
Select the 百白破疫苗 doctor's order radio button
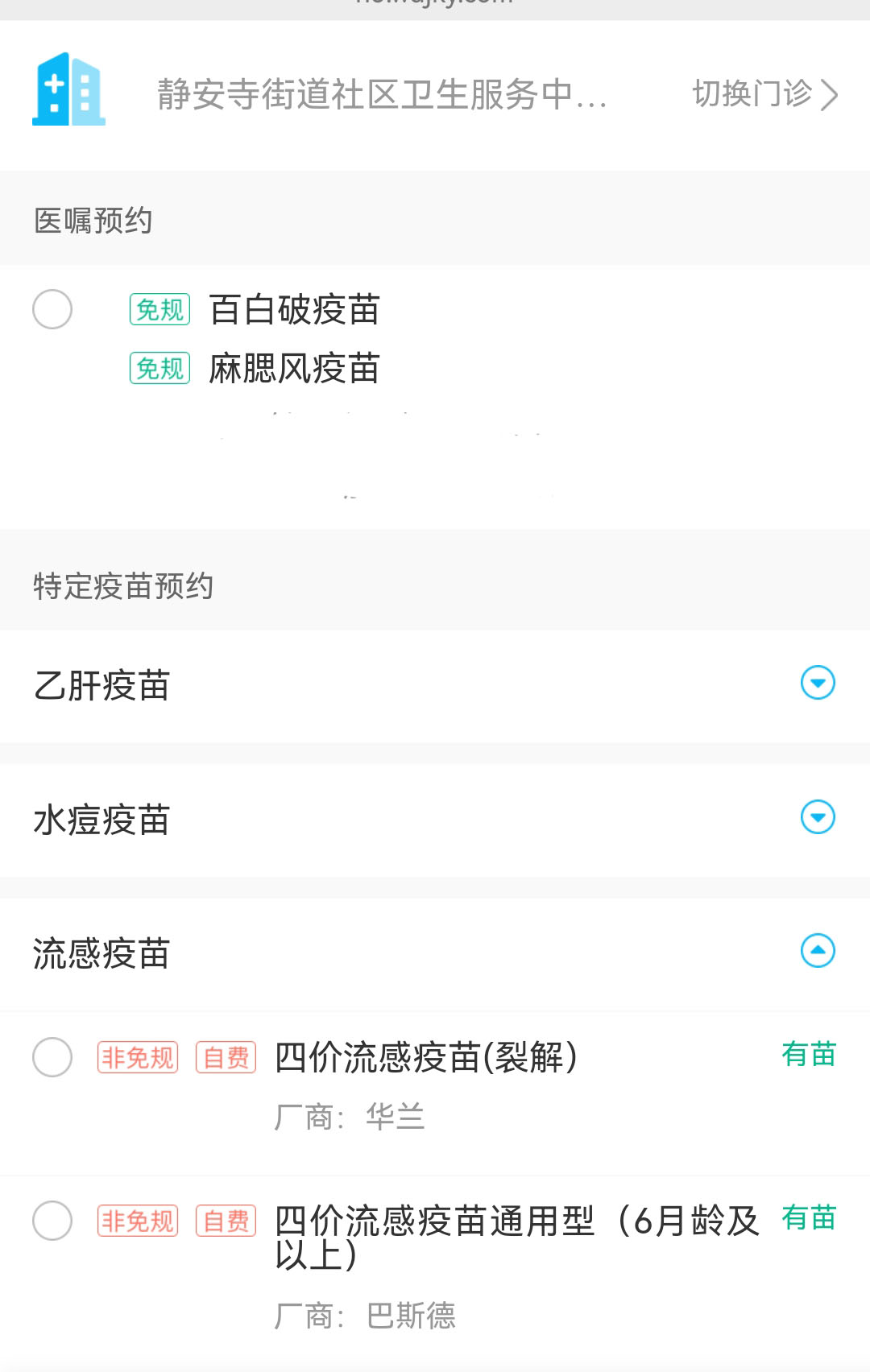(52, 309)
